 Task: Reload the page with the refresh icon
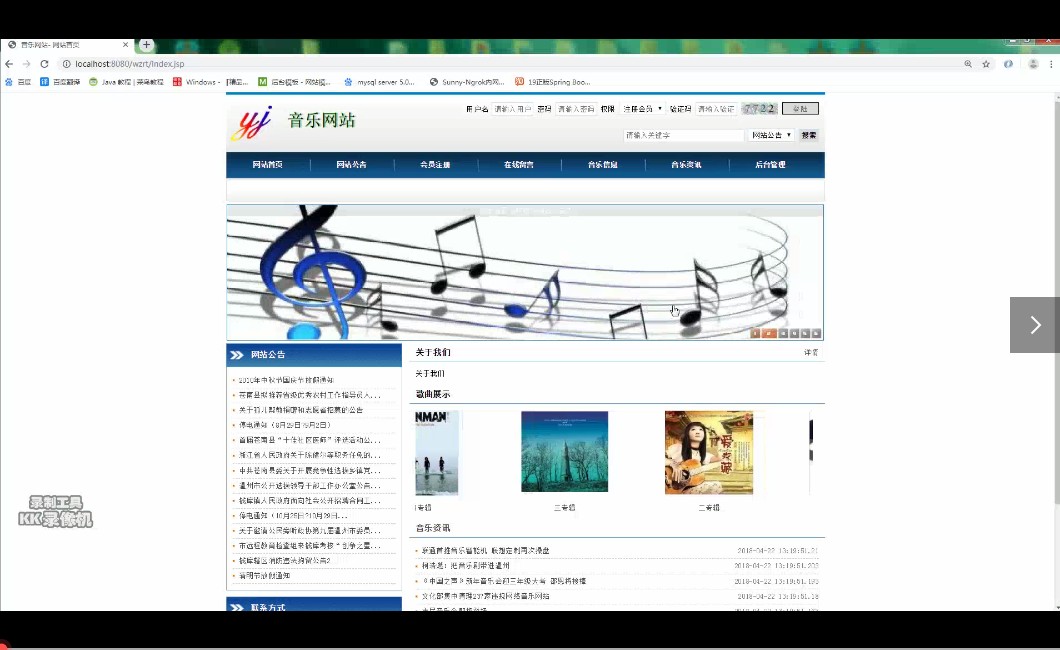[45, 64]
